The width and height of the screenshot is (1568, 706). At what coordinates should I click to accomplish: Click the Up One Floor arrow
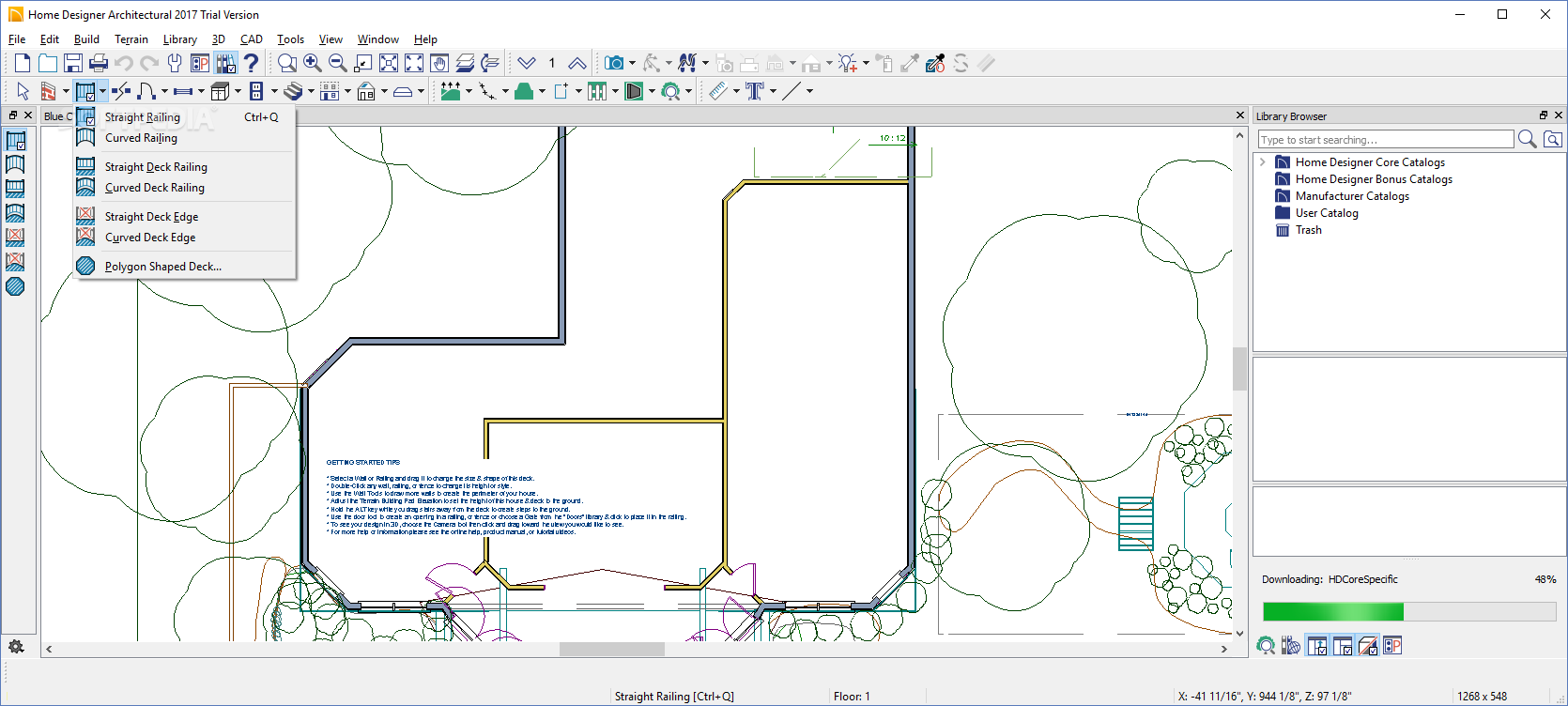[577, 63]
